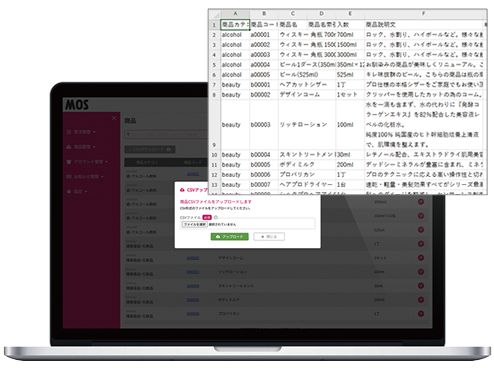Select column F header in the spreadsheet
Viewport: 494px width, 368px height.
423,14
